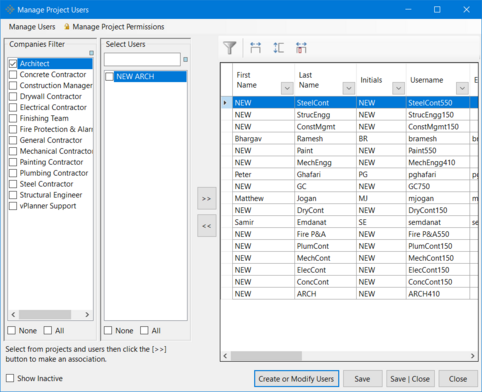Click the ConstMgmt last name cell
The image size is (482, 392).
(x=325, y=127)
